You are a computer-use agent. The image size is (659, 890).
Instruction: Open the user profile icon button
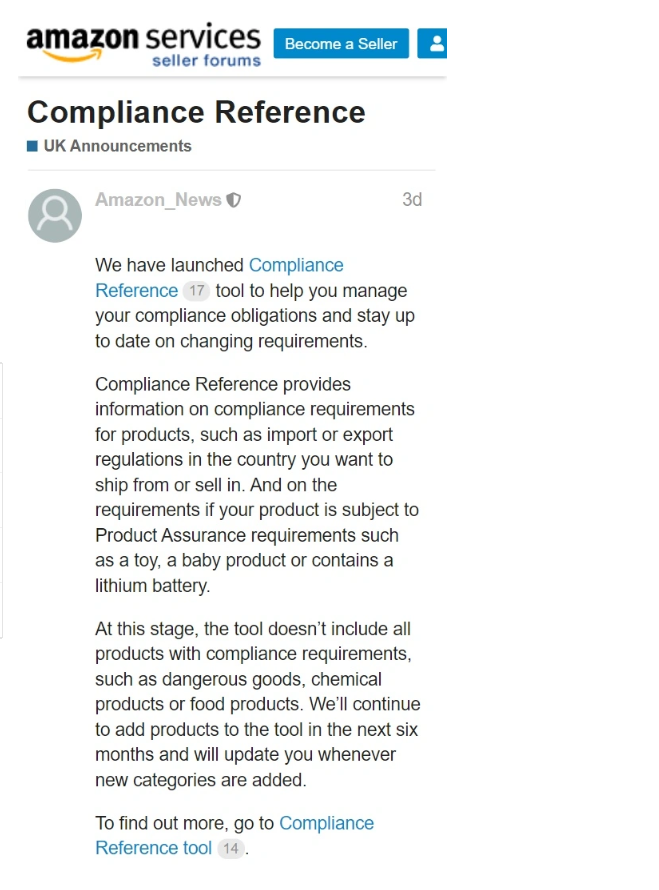pos(433,44)
